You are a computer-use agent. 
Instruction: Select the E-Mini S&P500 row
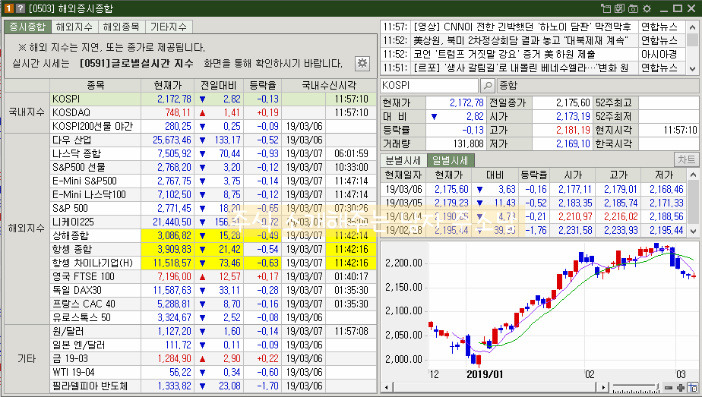pyautogui.click(x=213, y=181)
